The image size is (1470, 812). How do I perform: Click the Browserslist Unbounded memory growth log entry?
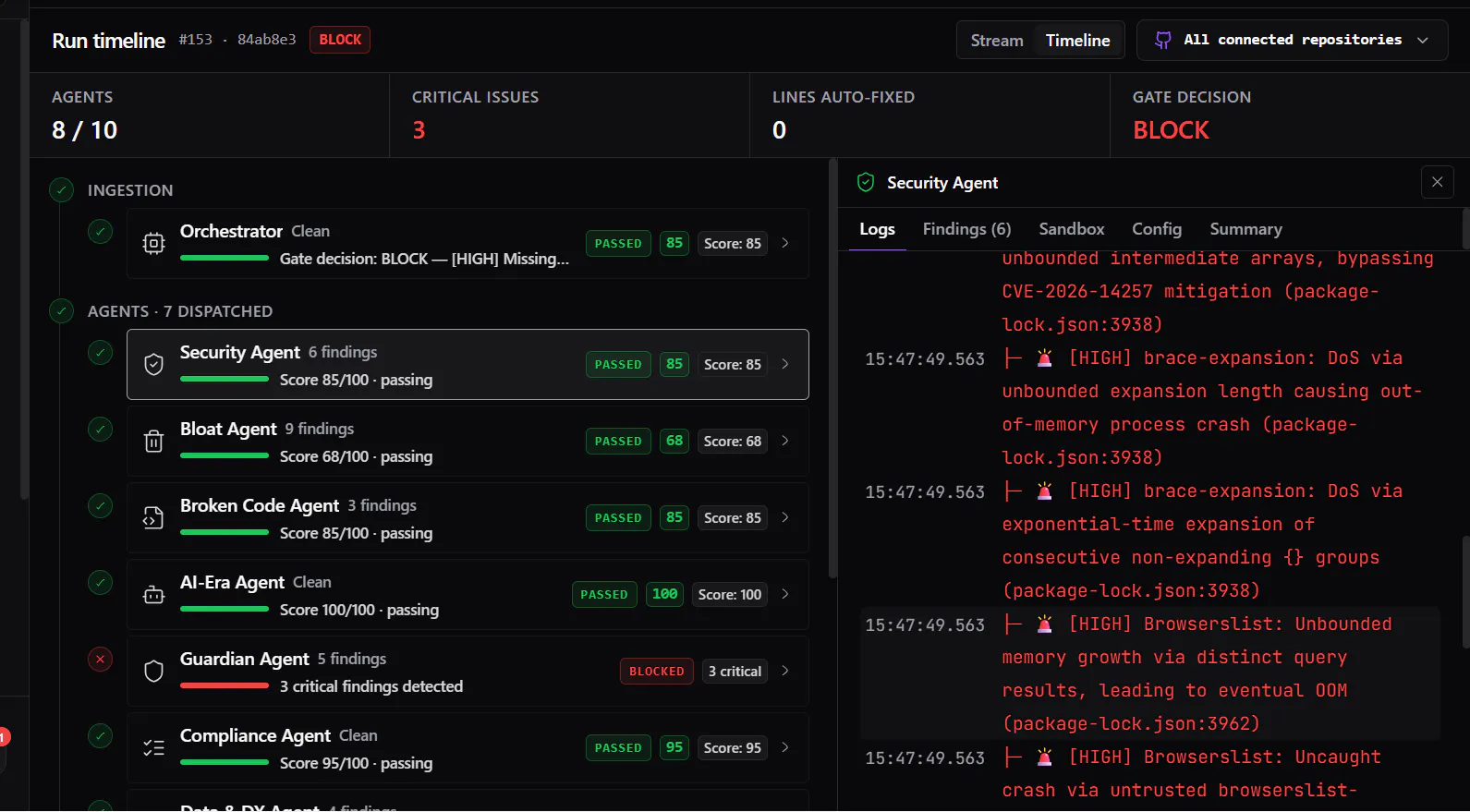(x=1149, y=673)
